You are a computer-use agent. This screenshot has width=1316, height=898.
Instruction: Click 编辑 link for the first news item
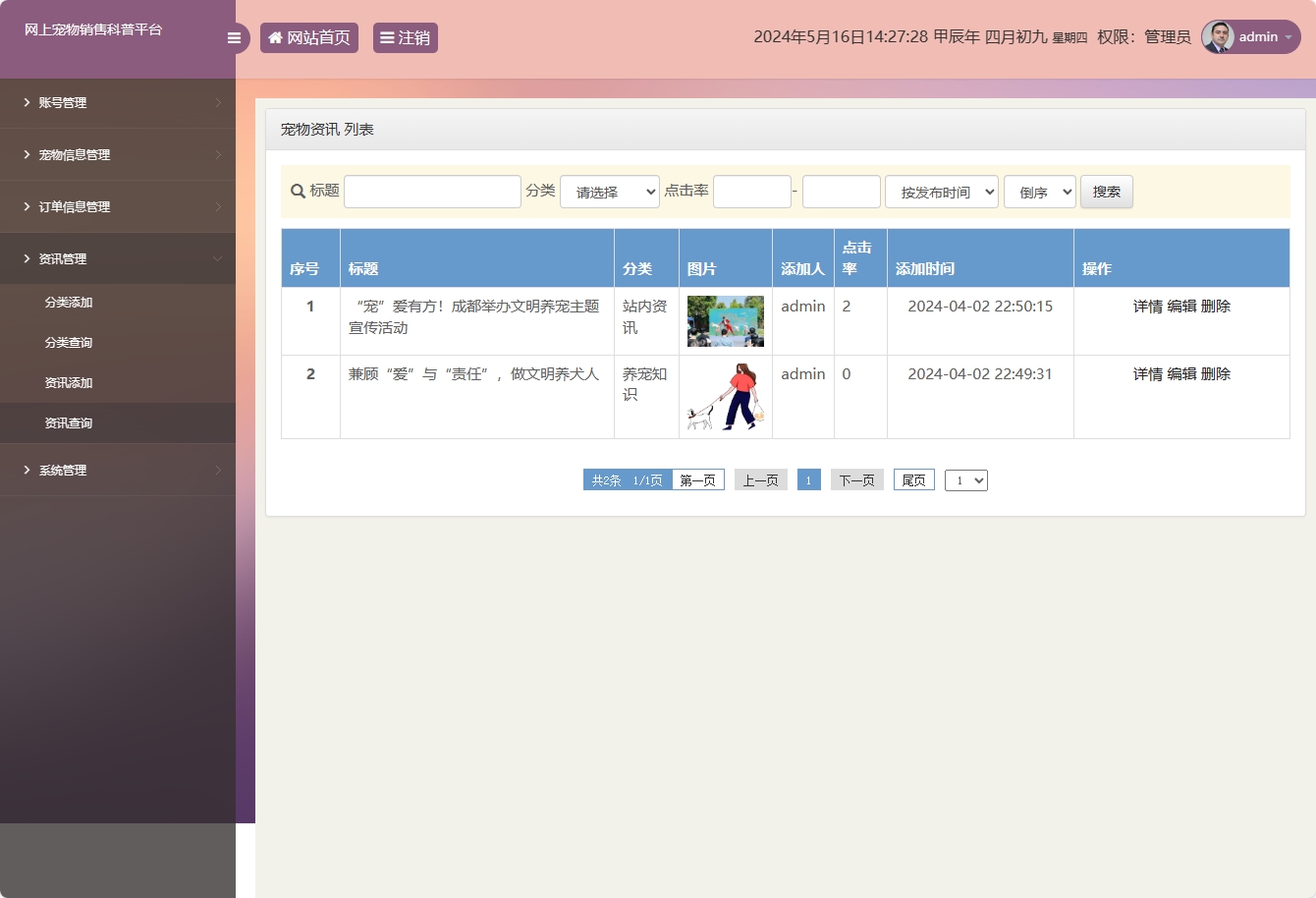pos(1181,306)
